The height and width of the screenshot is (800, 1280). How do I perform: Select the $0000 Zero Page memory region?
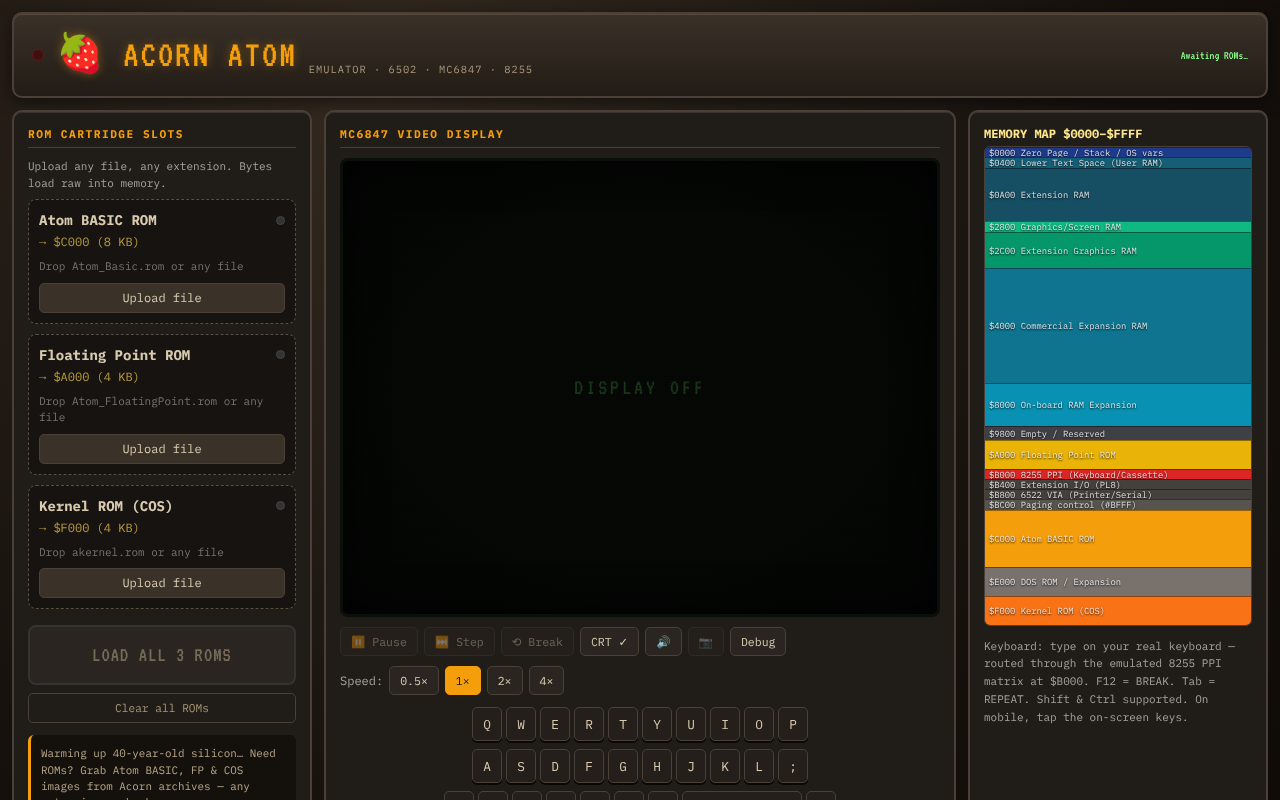click(x=1118, y=153)
